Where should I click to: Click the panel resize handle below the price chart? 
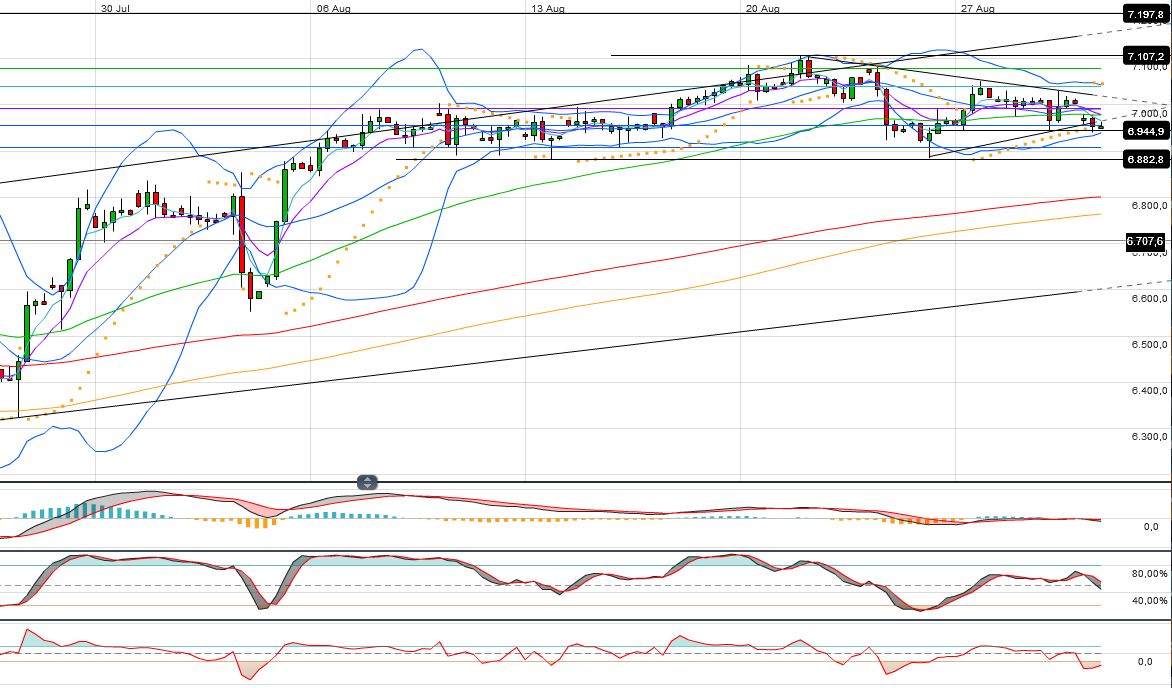pyautogui.click(x=367, y=483)
